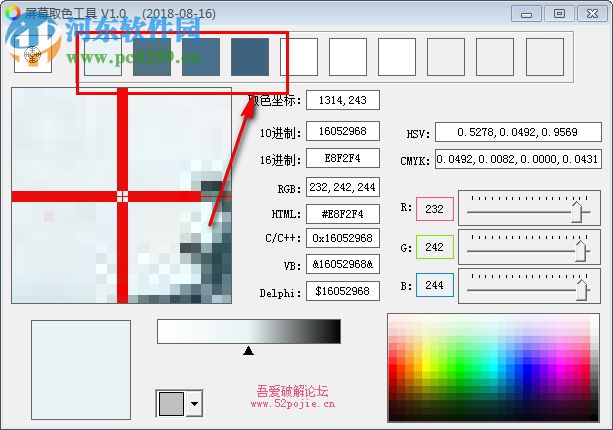Click the hexadecimal value field E8F2F4
Viewport: 613px width, 430px height.
pos(343,158)
